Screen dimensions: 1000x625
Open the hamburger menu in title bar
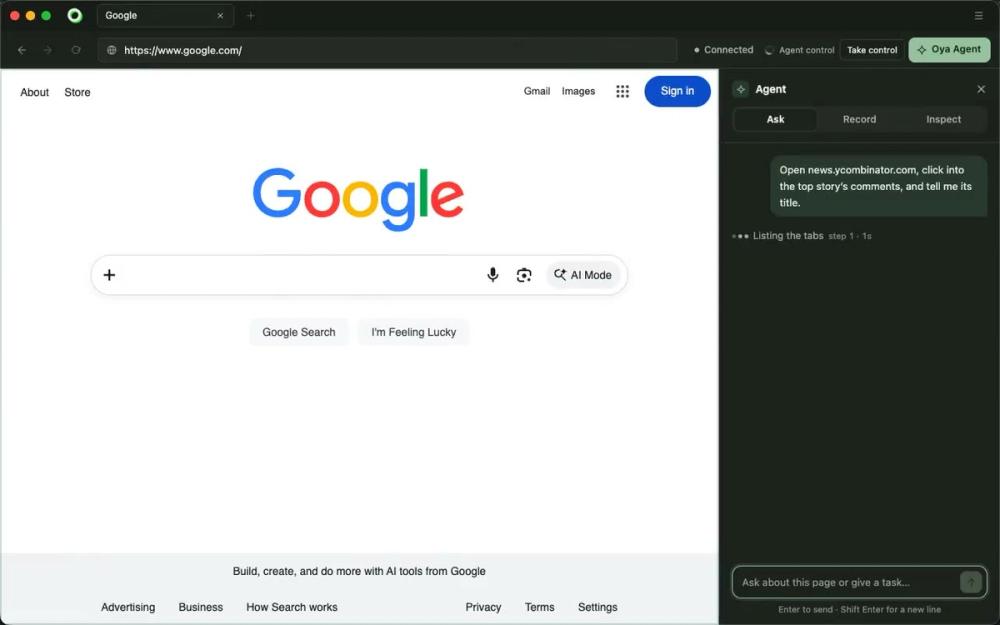pyautogui.click(x=978, y=15)
